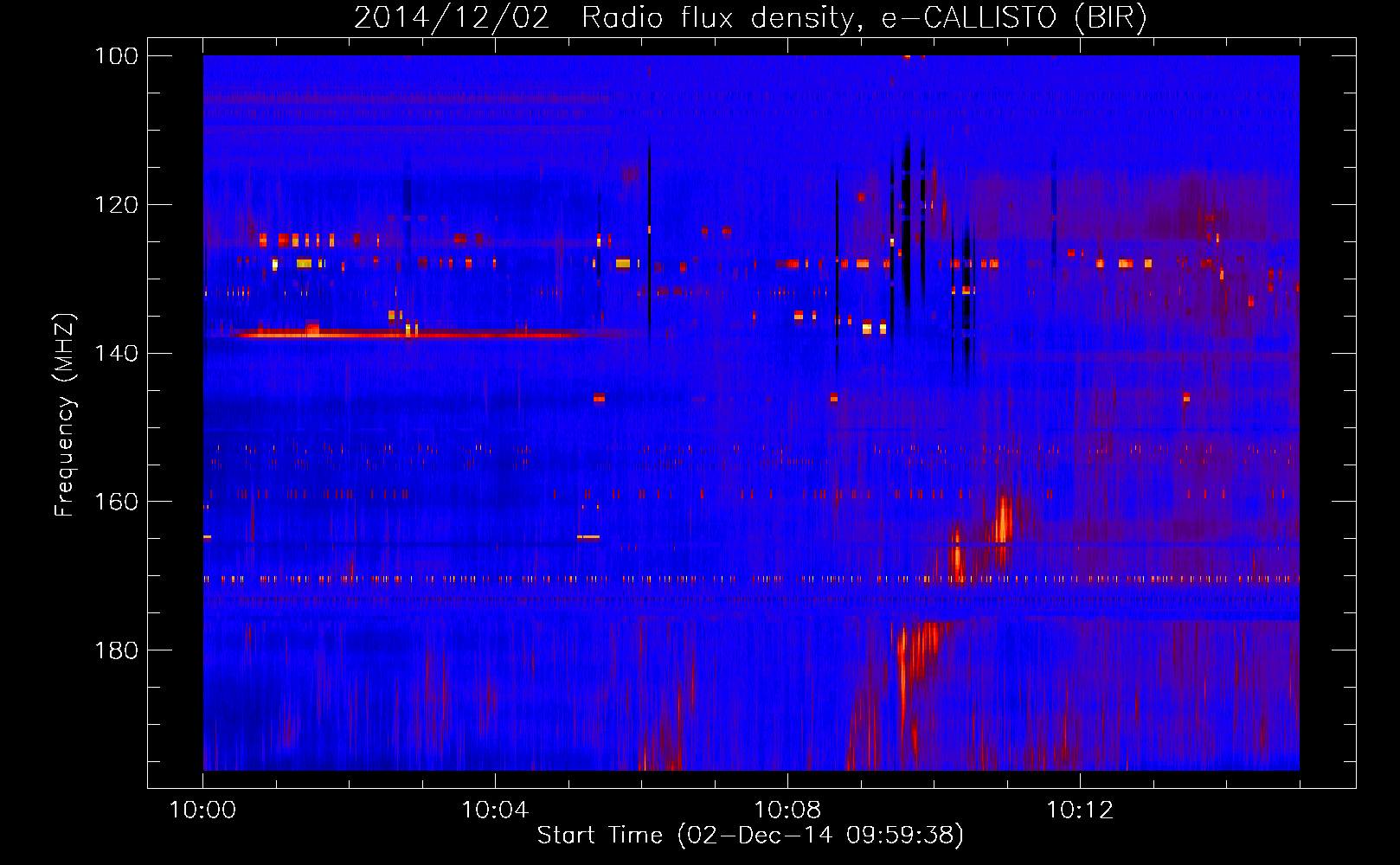
Task: Click the 10:08 time tick label
Action: click(787, 811)
